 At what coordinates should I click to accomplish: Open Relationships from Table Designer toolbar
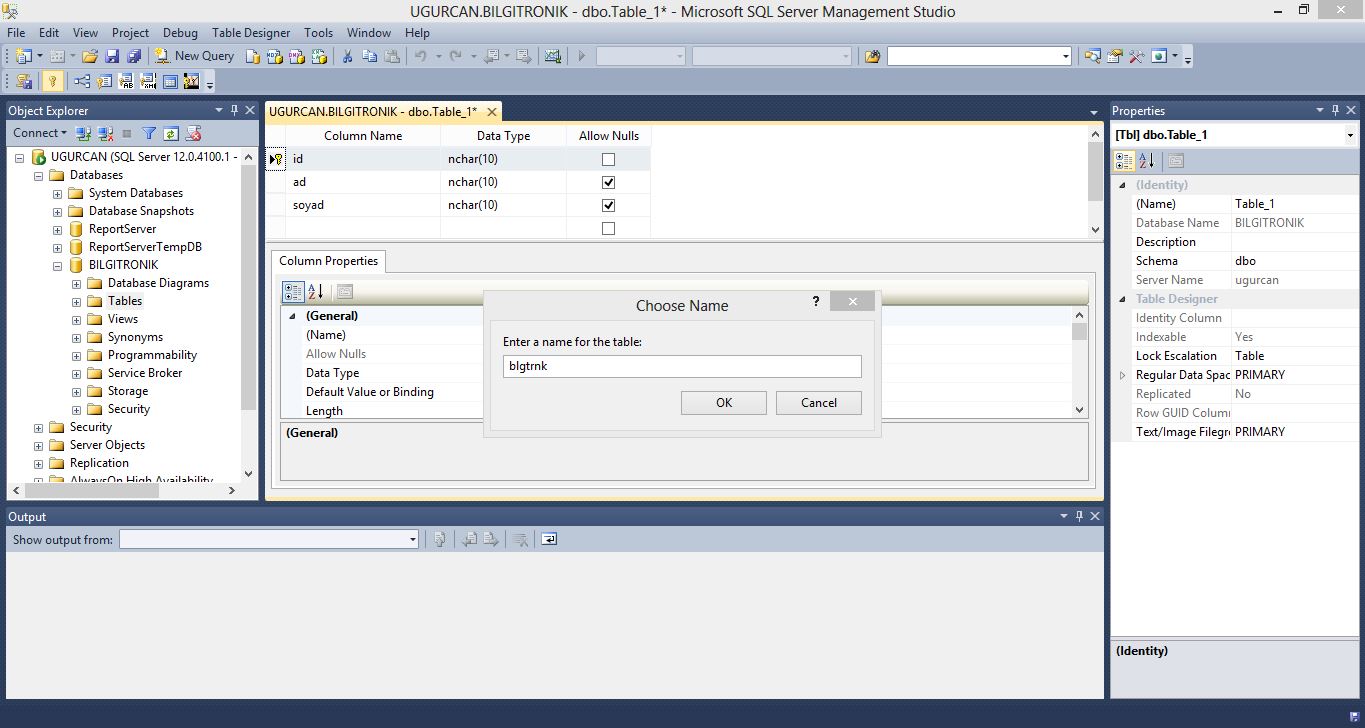click(82, 82)
